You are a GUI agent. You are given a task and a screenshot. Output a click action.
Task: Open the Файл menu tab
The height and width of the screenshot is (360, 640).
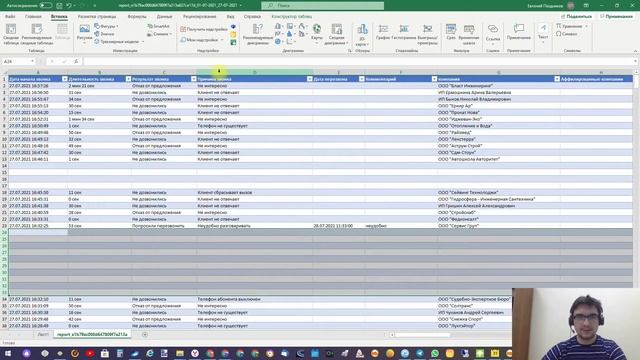coord(10,17)
